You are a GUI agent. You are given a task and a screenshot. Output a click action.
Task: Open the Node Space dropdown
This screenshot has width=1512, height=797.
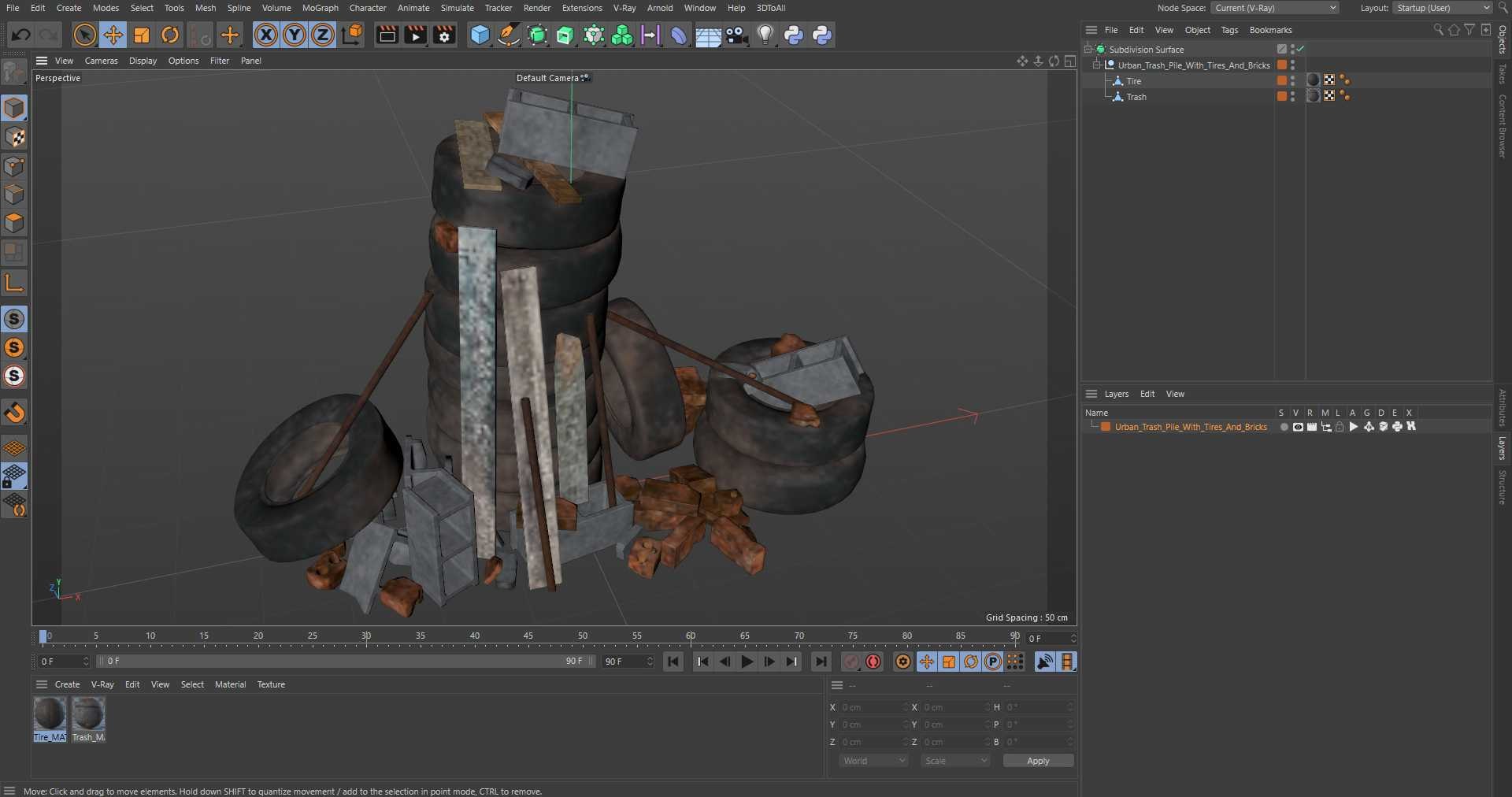click(x=1274, y=8)
